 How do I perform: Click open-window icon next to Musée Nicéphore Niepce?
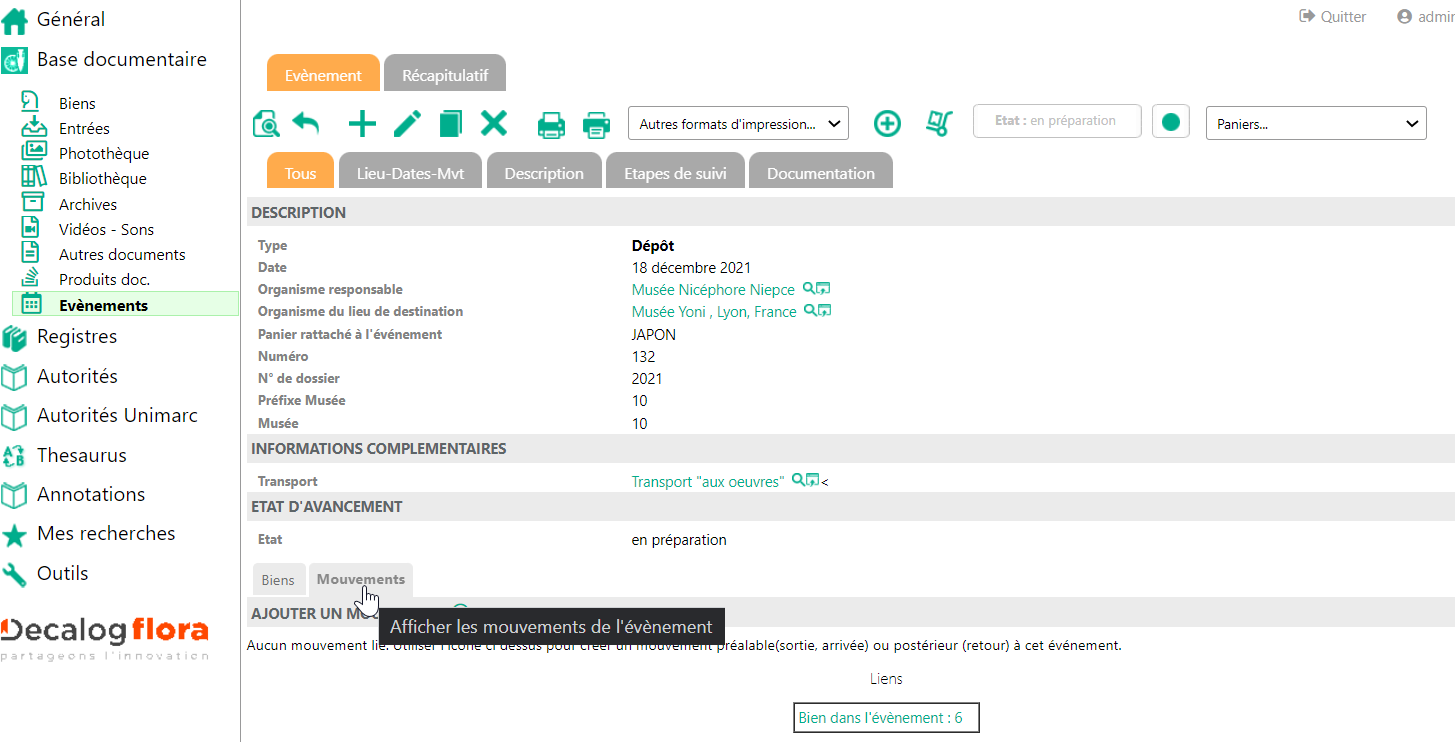[x=823, y=289]
